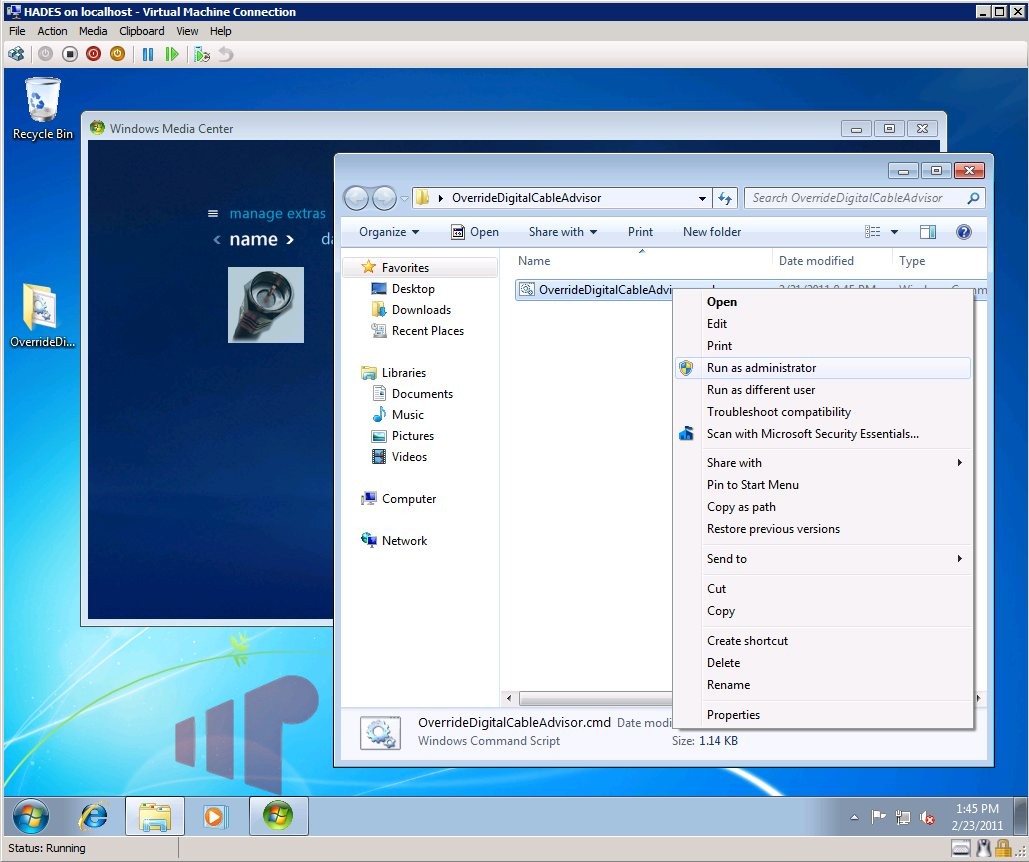Click the red Shut Down VM icon
Screen dimensions: 1029x862
tap(93, 54)
